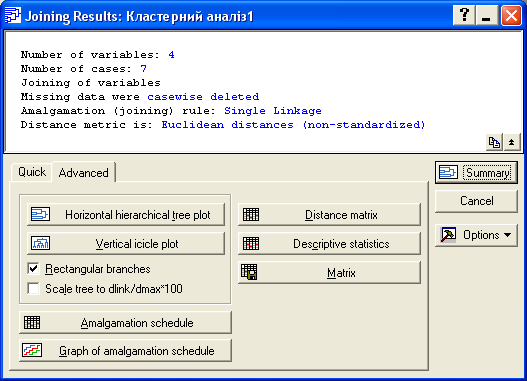Click the 'Number of variables: 4' line

pos(97,54)
